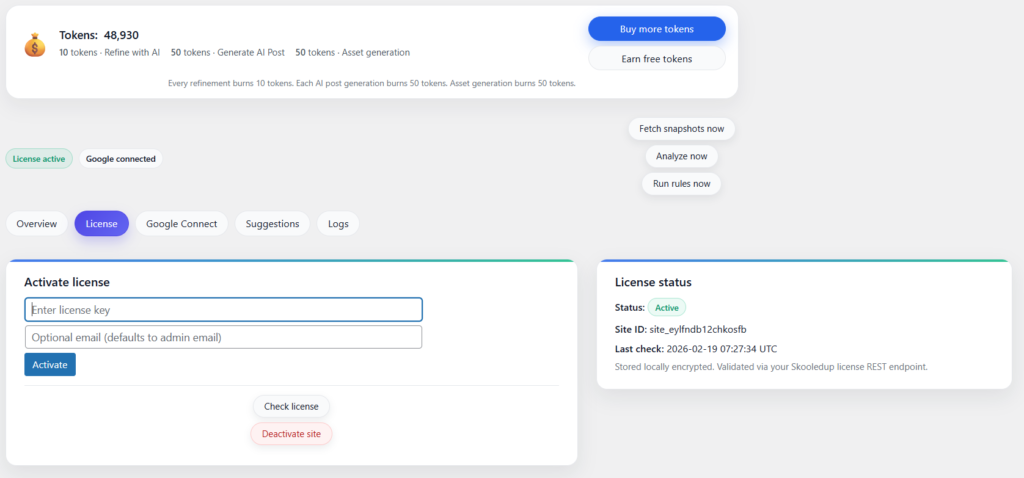Click the red Deactivate site button
The width and height of the screenshot is (1024, 478).
click(x=291, y=434)
